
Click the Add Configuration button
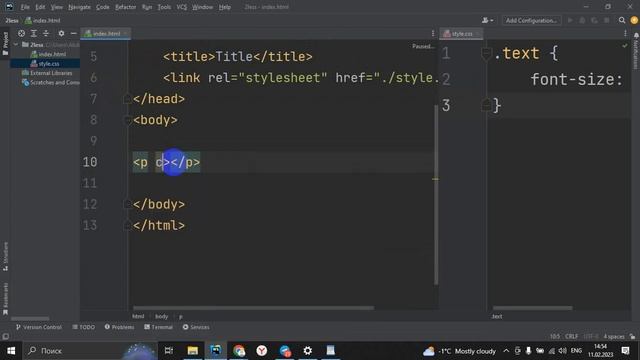click(x=531, y=20)
